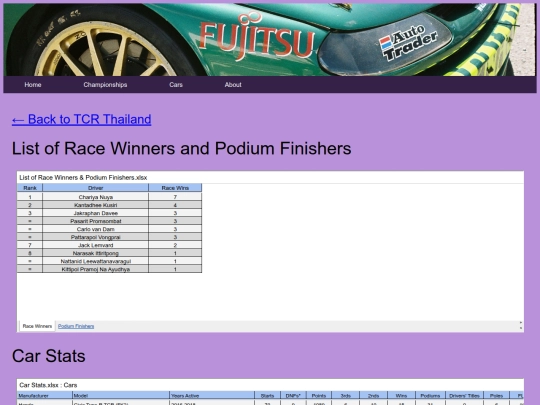Click the sheet tabs scroll up arrow
The width and height of the screenshot is (540, 405).
coord(521,323)
